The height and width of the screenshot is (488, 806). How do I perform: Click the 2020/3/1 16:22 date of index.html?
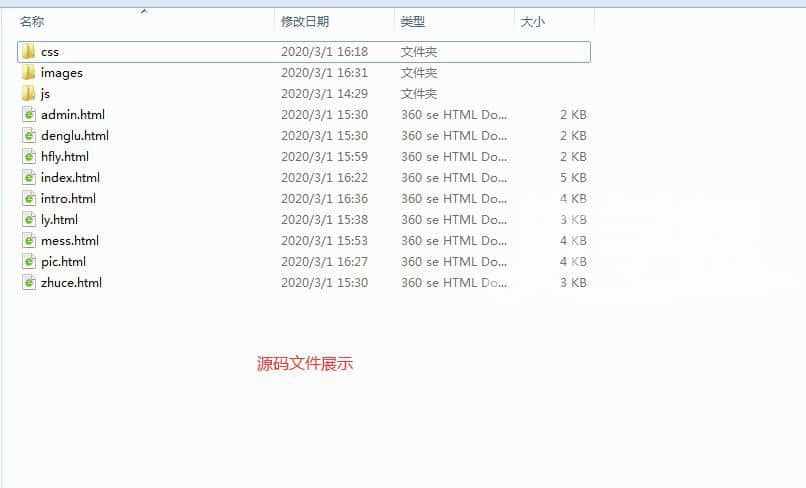[324, 177]
